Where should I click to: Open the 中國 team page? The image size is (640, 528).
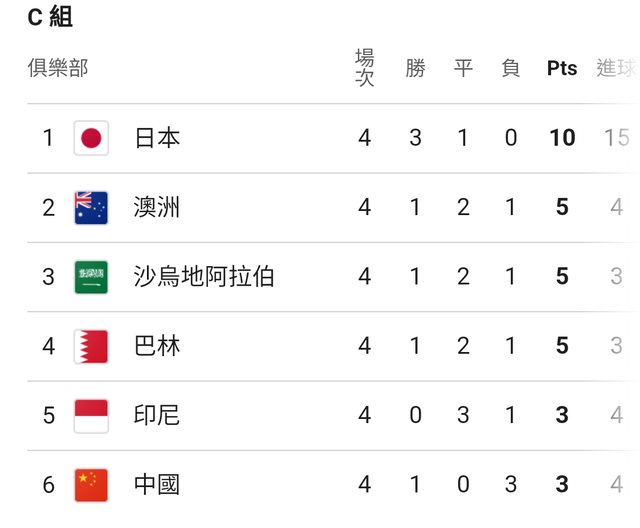[157, 485]
